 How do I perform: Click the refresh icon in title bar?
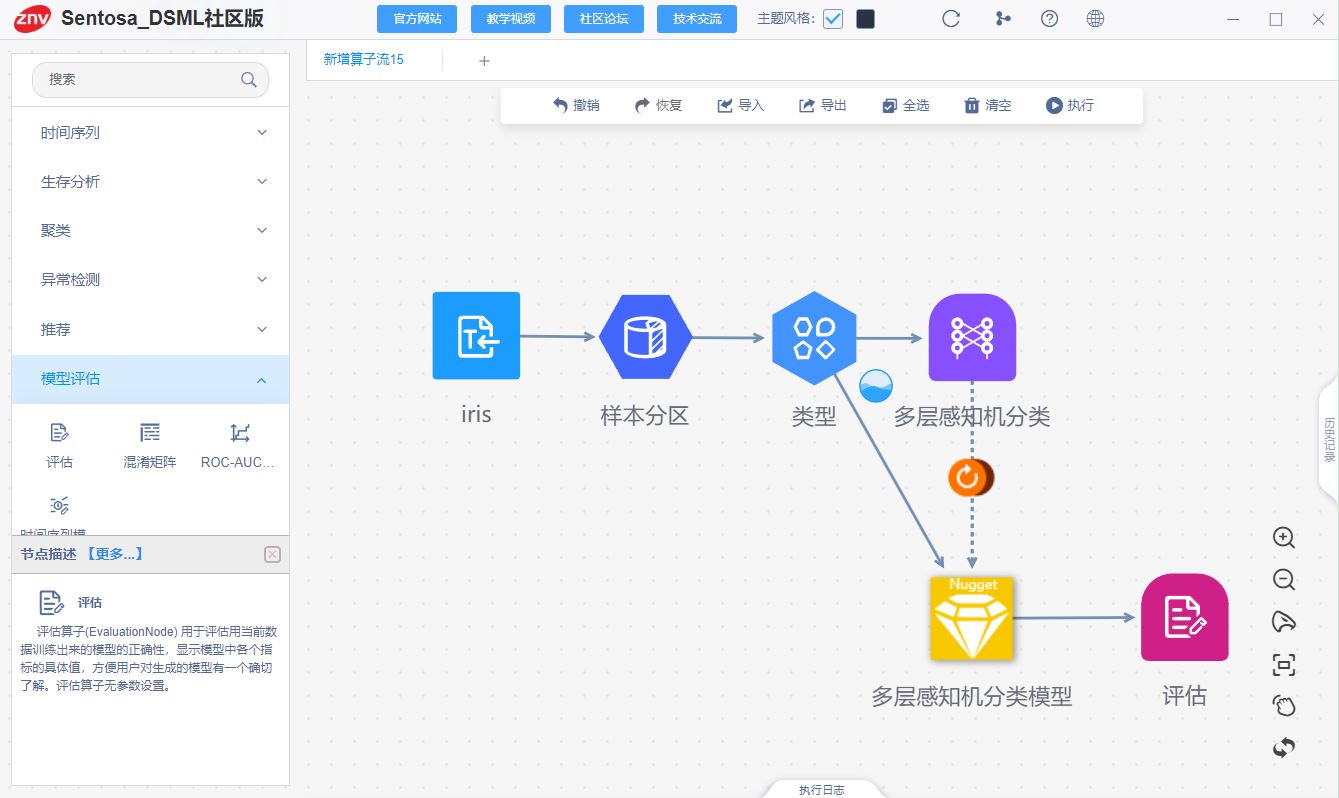point(951,18)
